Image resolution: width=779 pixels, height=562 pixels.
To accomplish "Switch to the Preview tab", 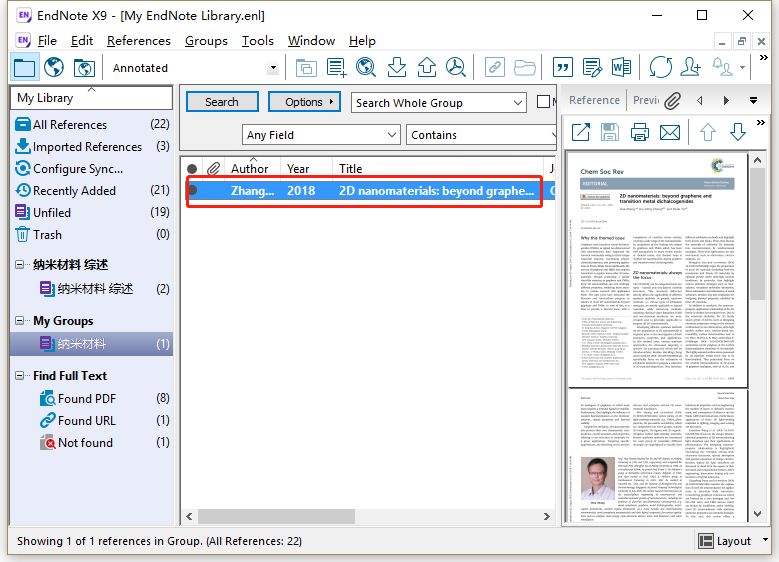I will [x=645, y=100].
